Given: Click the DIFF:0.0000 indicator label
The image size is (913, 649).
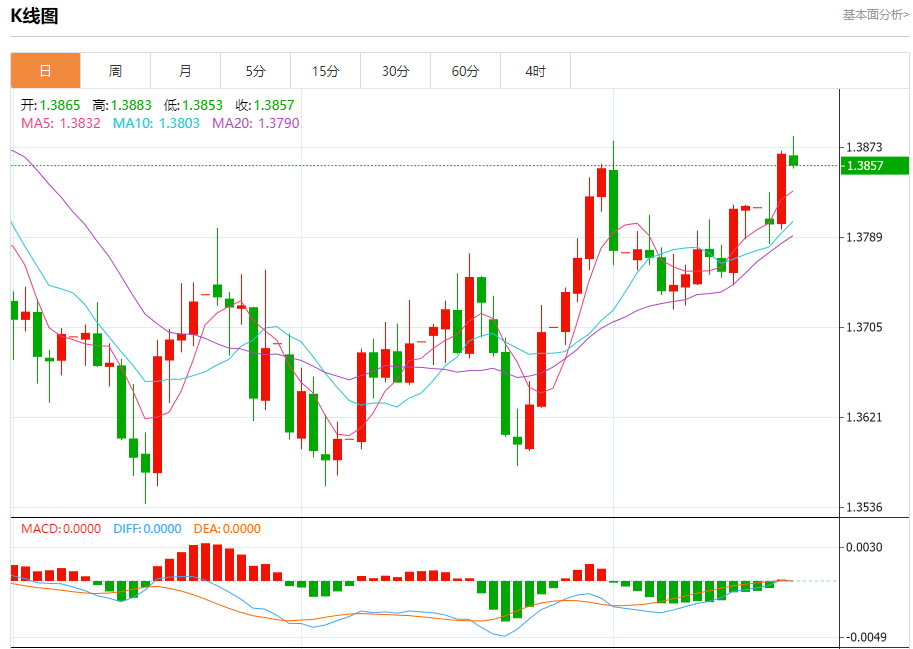Looking at the screenshot, I should click(x=147, y=529).
